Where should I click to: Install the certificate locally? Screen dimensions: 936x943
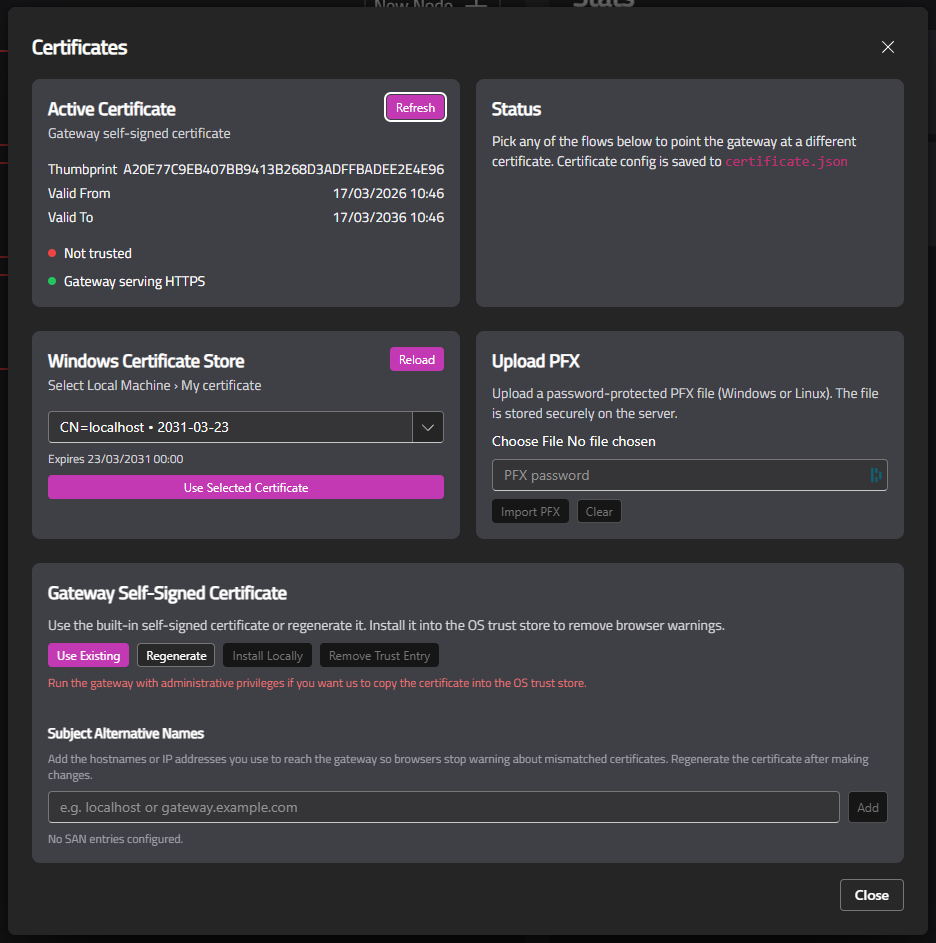(x=267, y=655)
